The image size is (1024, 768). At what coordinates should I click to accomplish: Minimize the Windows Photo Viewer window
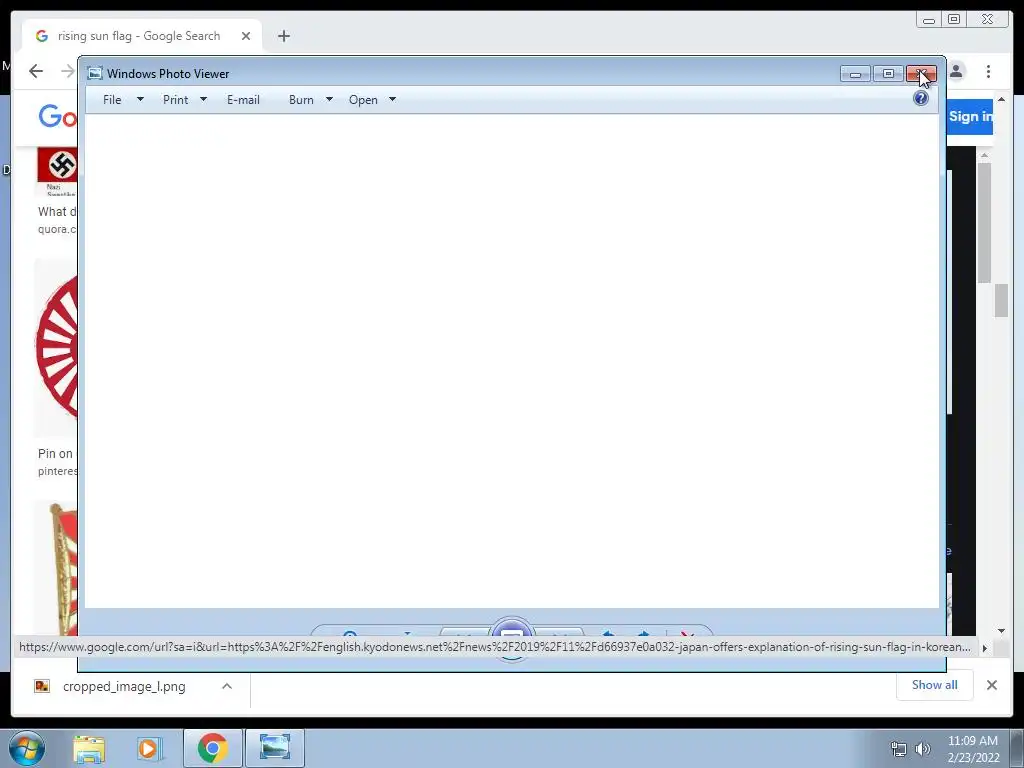pos(855,74)
